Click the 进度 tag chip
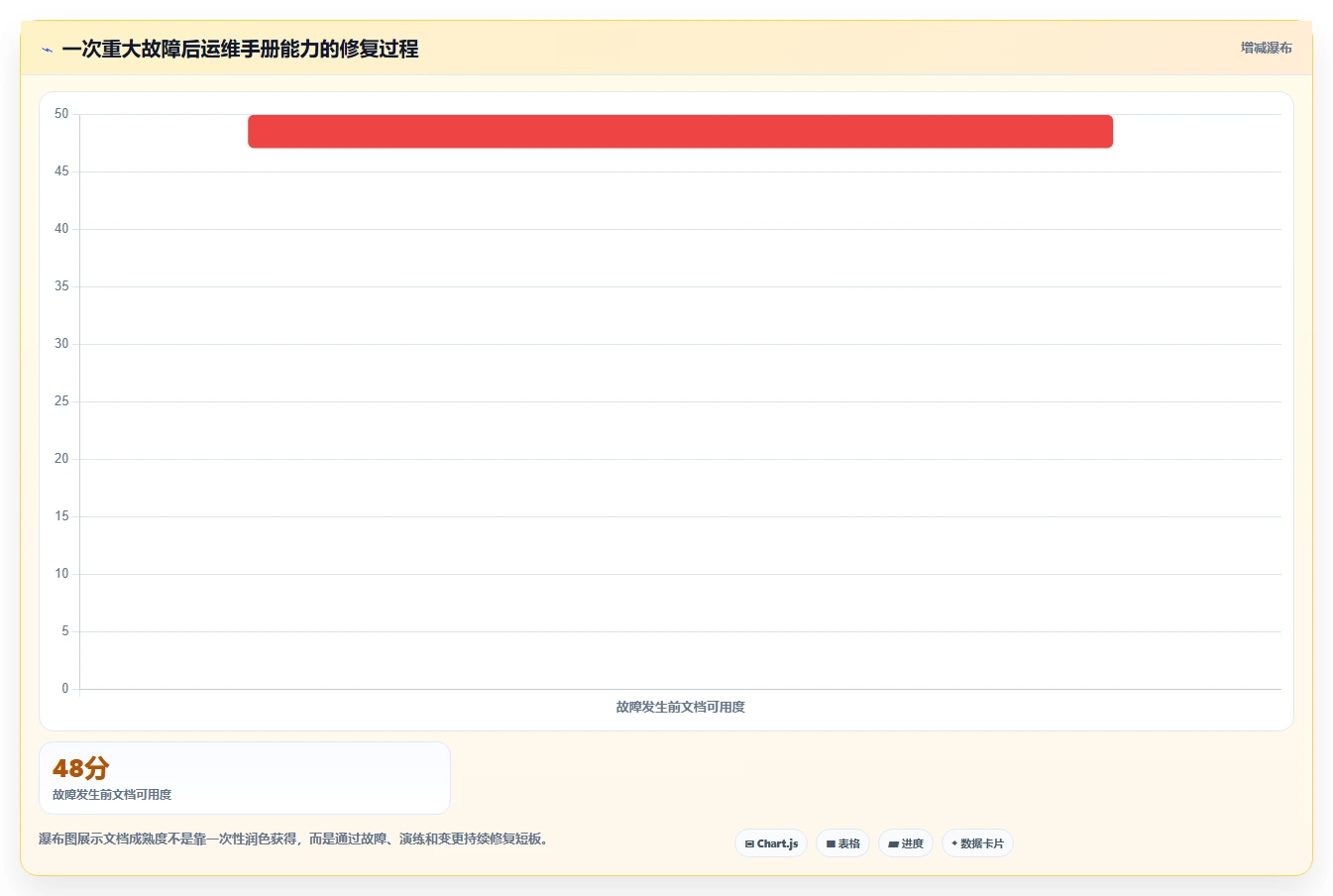1333x896 pixels. tap(906, 843)
